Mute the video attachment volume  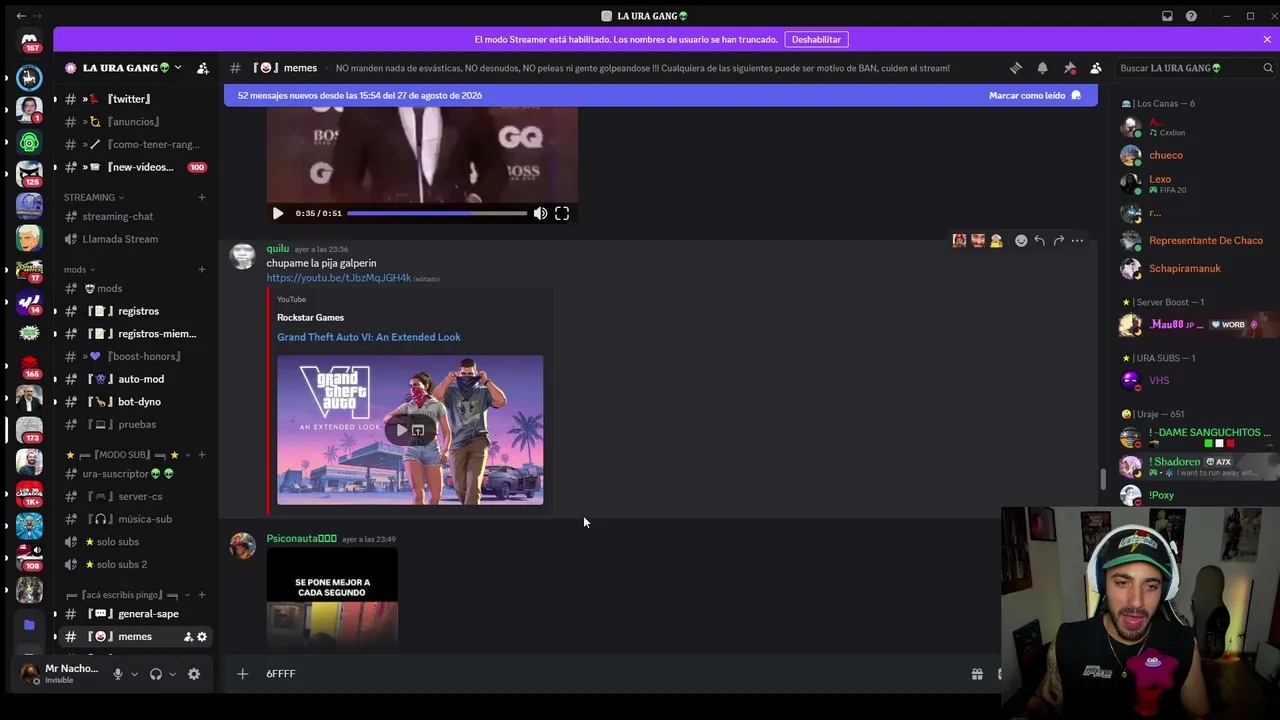click(540, 213)
